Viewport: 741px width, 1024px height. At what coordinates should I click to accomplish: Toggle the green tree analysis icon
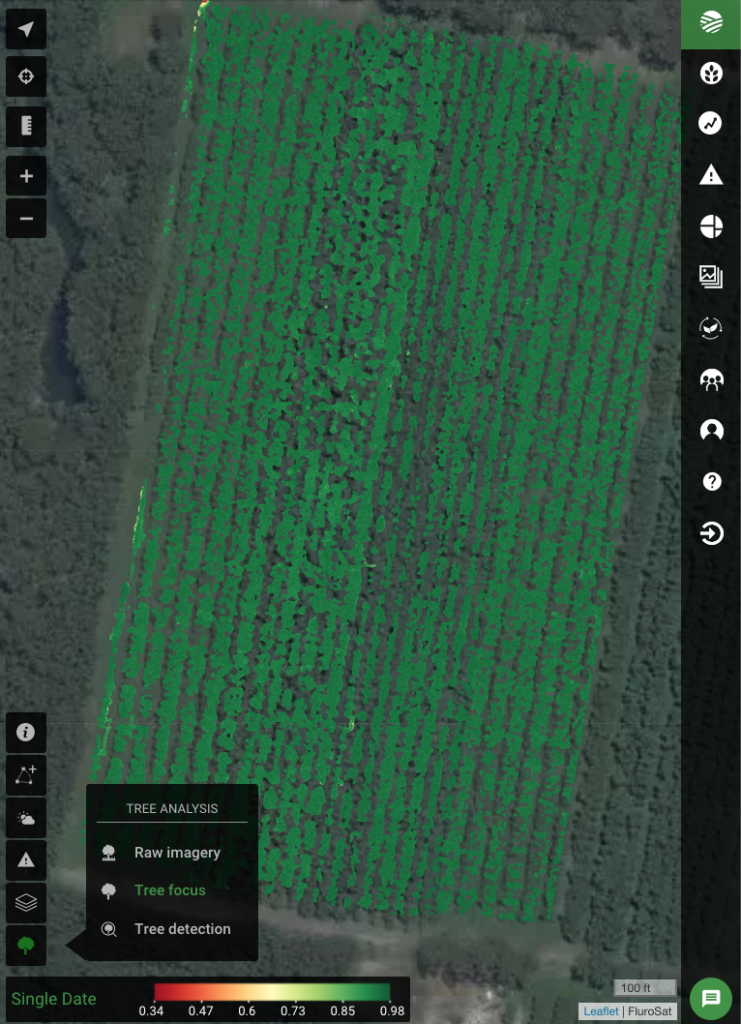26,945
